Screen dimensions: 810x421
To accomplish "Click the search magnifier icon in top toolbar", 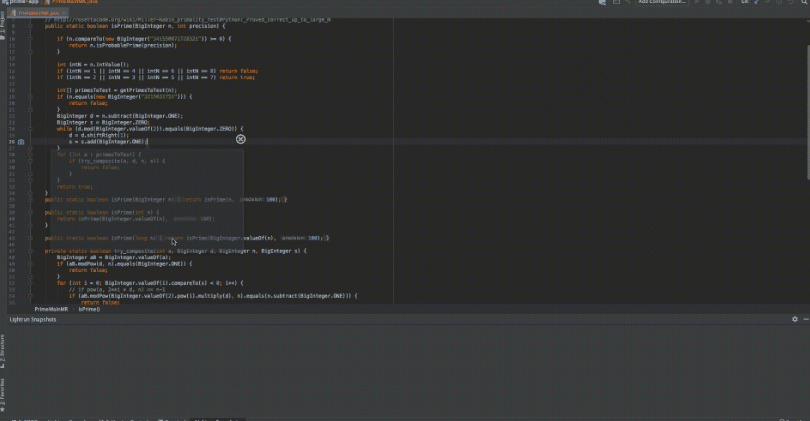I will pos(804,2).
